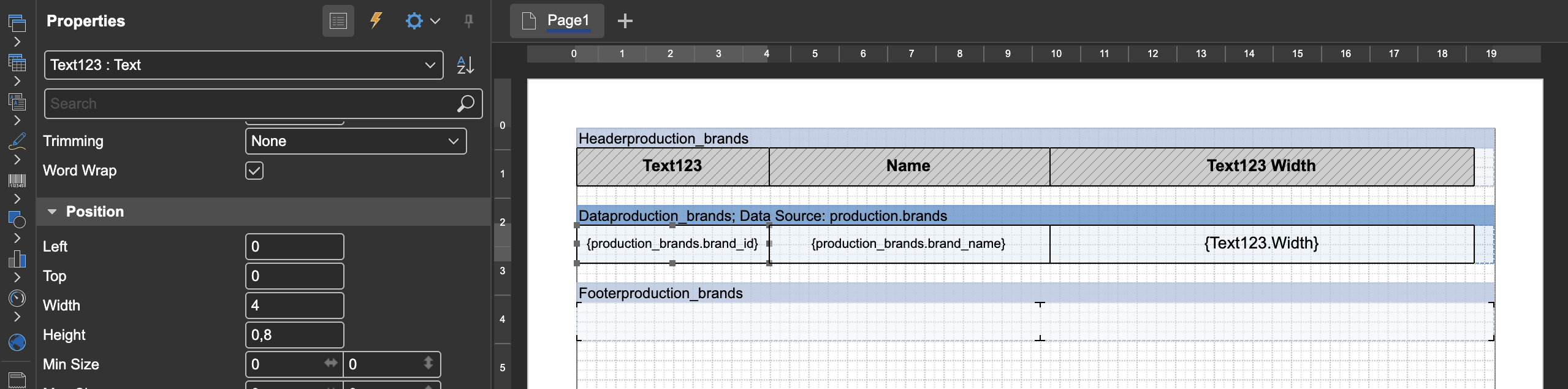Add a new page with plus button

point(625,21)
